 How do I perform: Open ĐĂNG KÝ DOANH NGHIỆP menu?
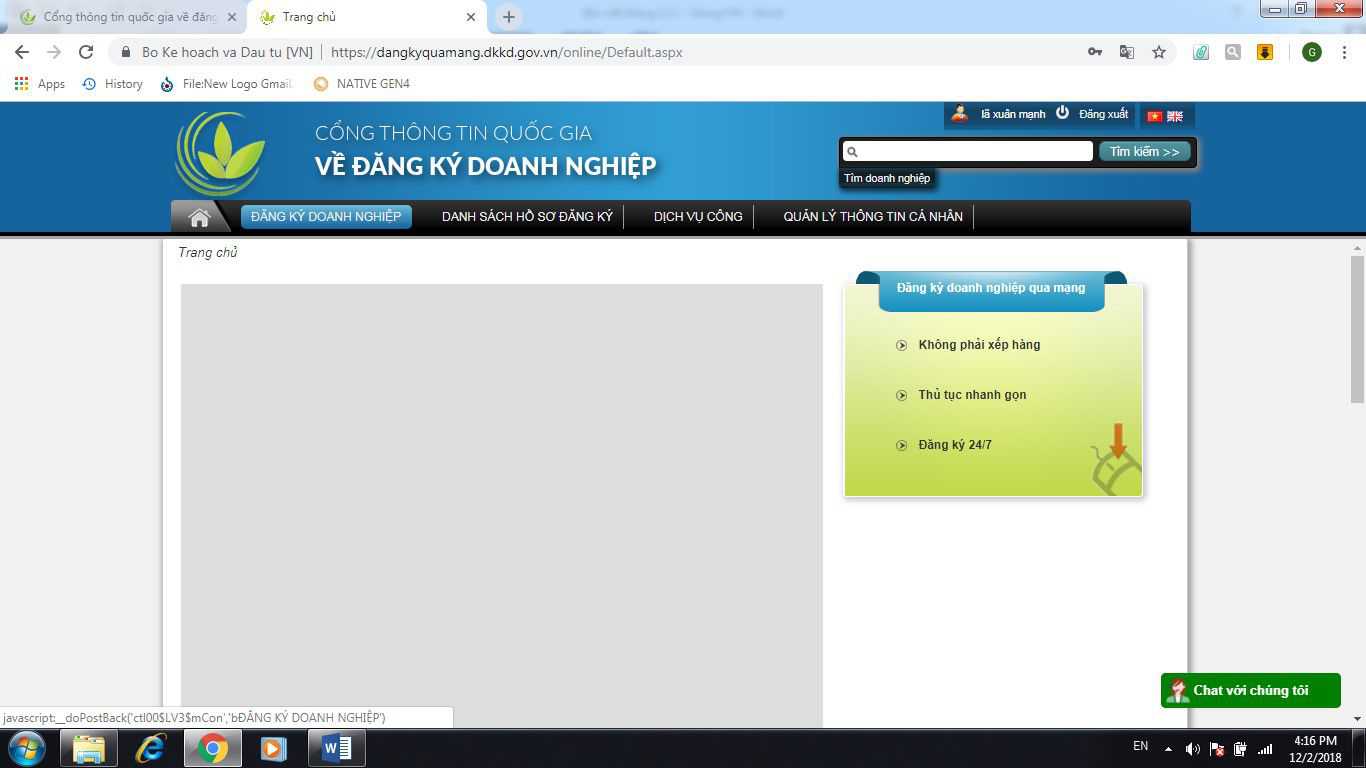[x=326, y=217]
